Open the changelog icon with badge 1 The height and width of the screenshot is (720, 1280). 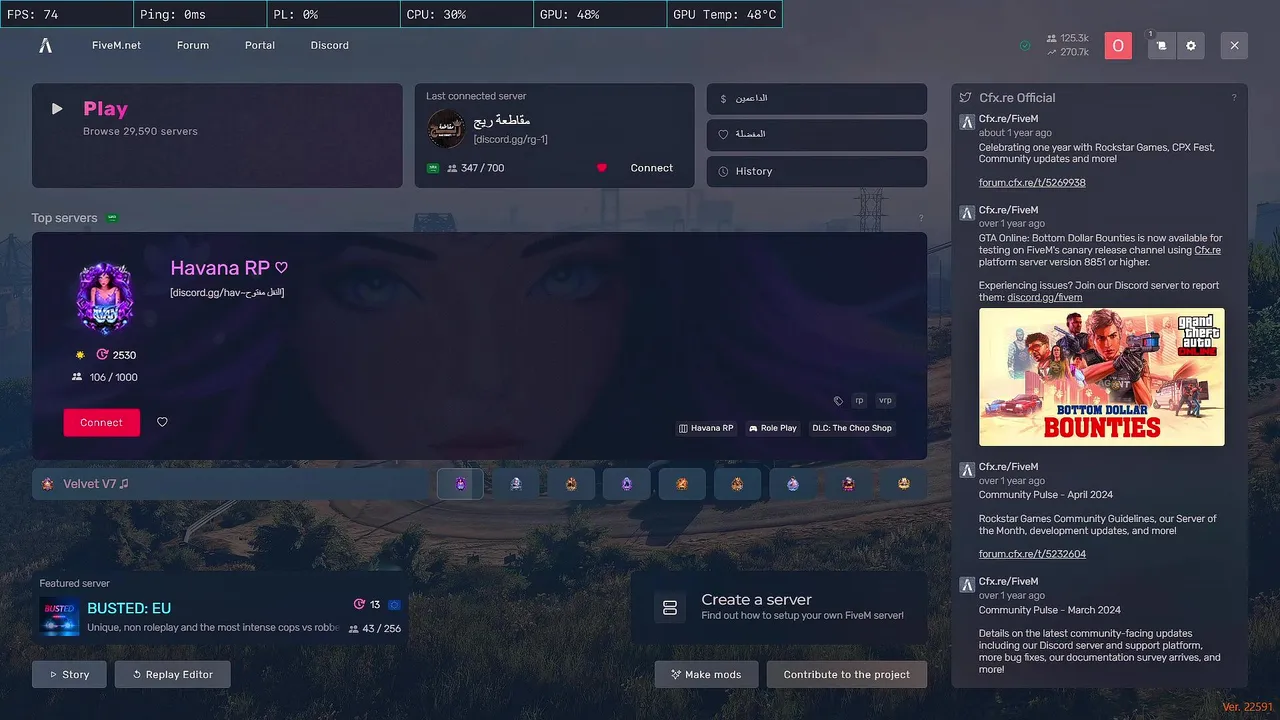(x=1161, y=45)
